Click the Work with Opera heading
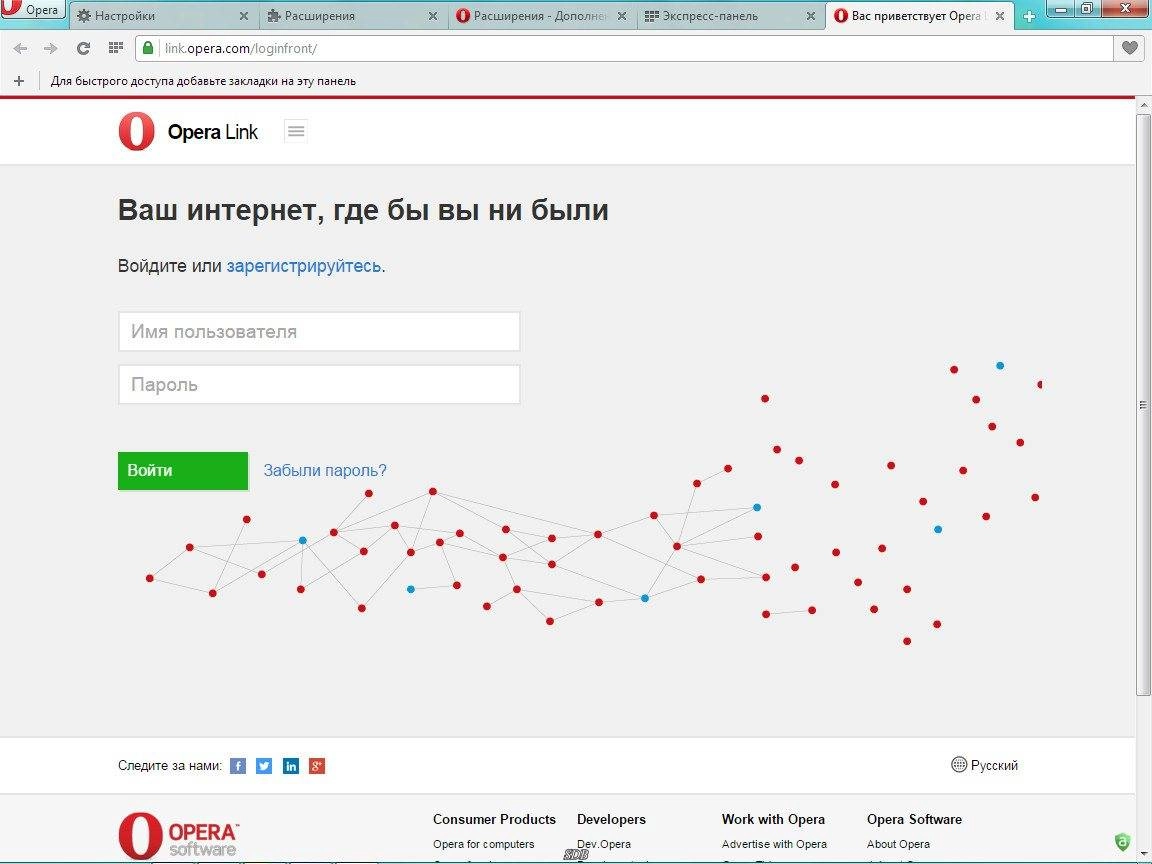This screenshot has width=1152, height=864. (x=773, y=819)
